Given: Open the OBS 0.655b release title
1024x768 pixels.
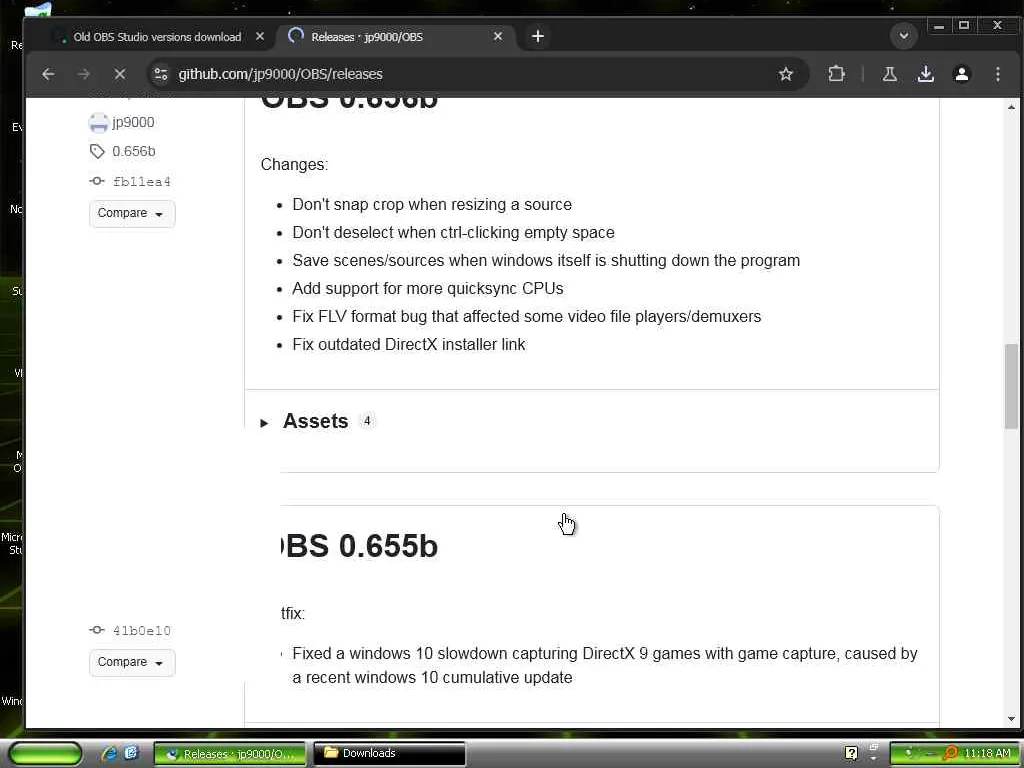Looking at the screenshot, I should (359, 546).
